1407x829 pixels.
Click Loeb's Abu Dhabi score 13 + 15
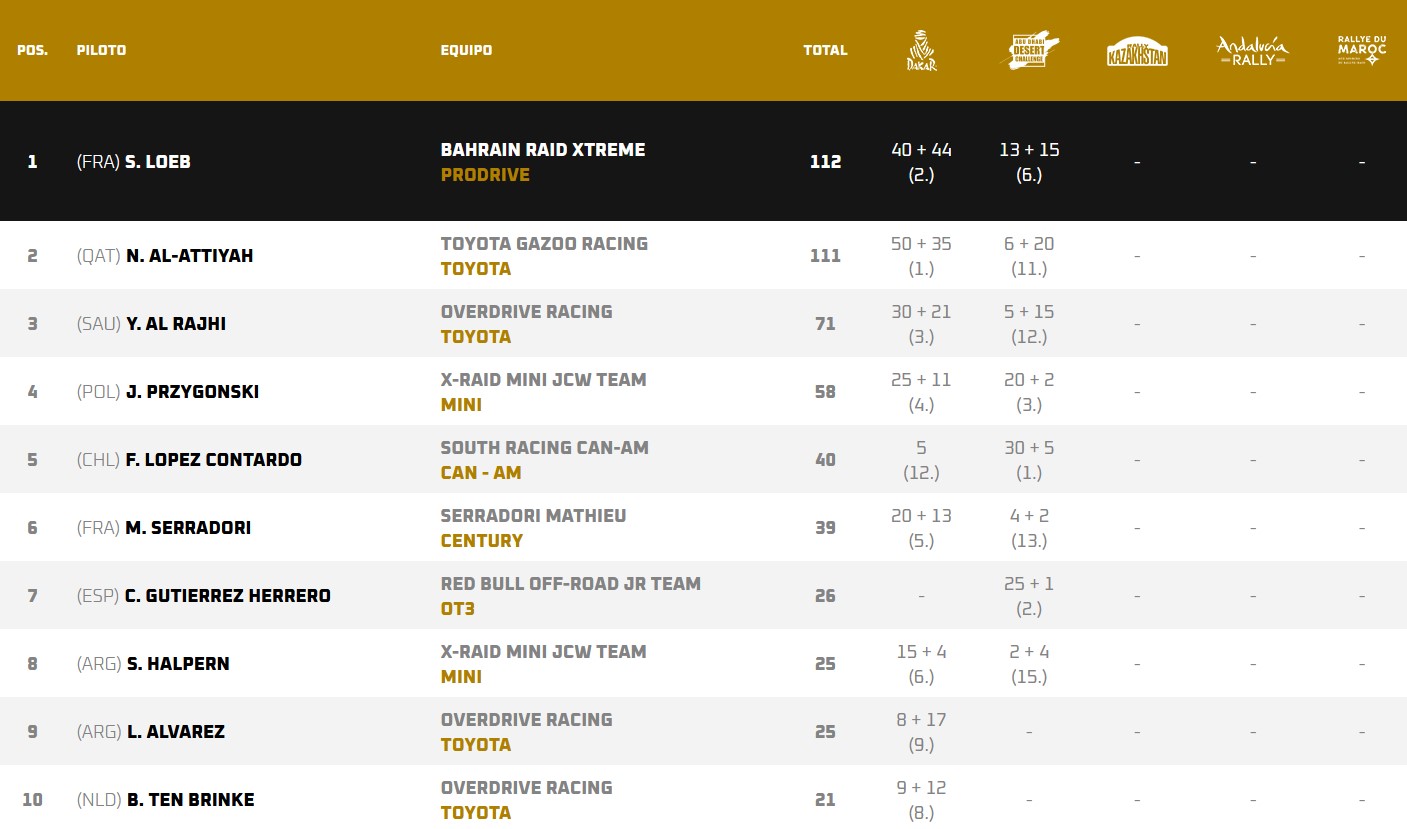tap(1029, 150)
